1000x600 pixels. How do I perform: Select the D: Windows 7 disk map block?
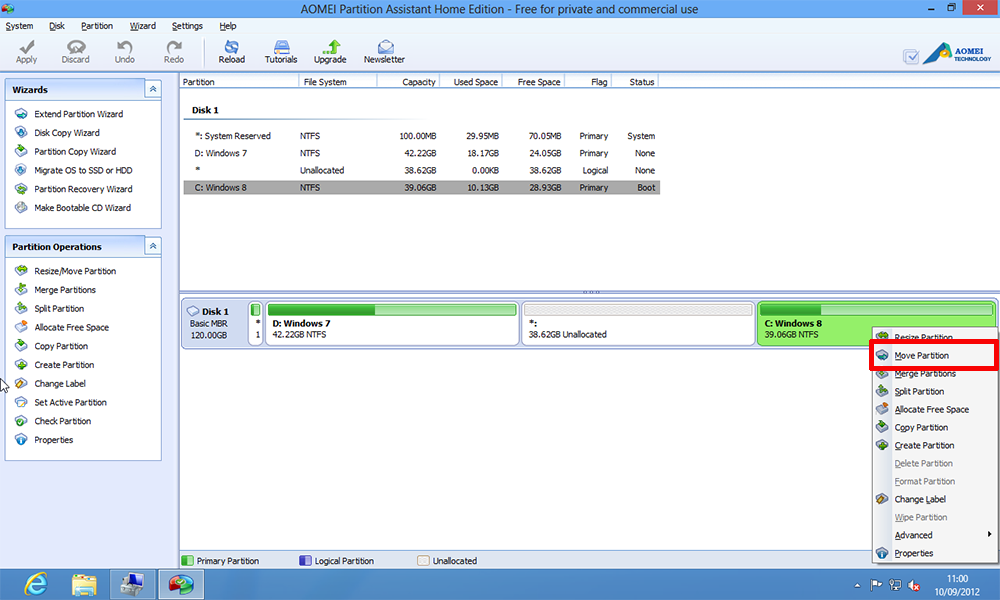392,323
